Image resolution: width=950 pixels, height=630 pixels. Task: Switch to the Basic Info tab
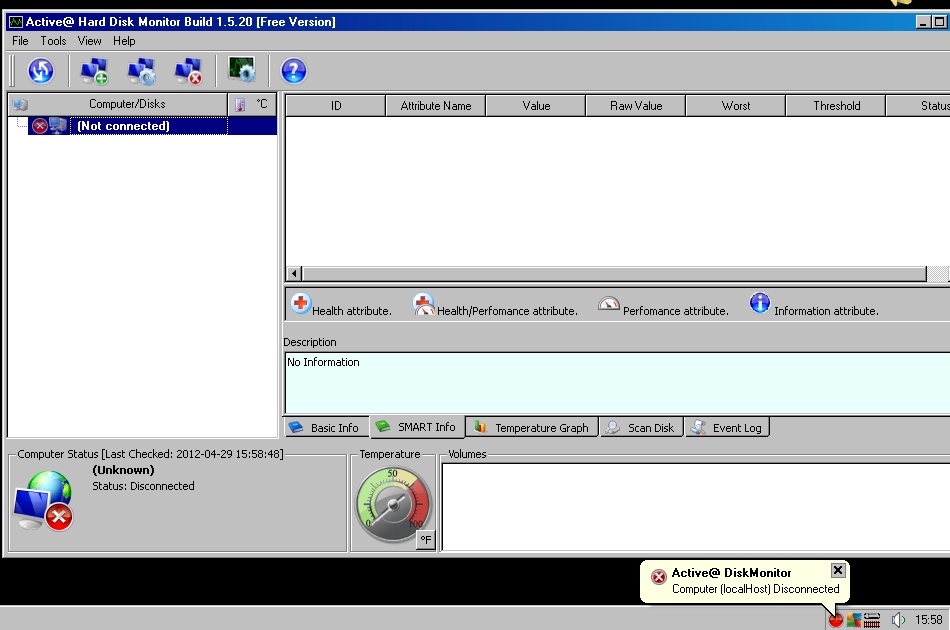326,428
